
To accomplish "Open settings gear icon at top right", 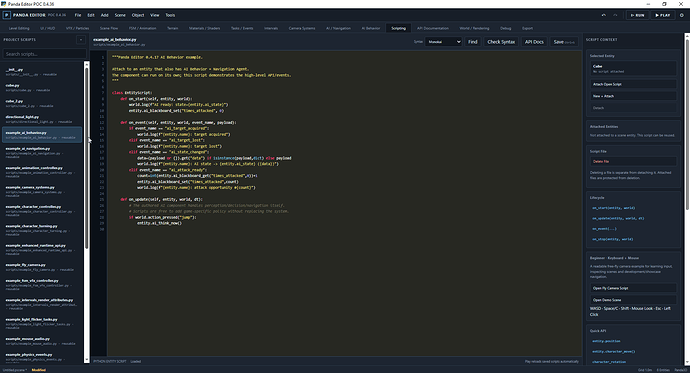I will pos(682,15).
